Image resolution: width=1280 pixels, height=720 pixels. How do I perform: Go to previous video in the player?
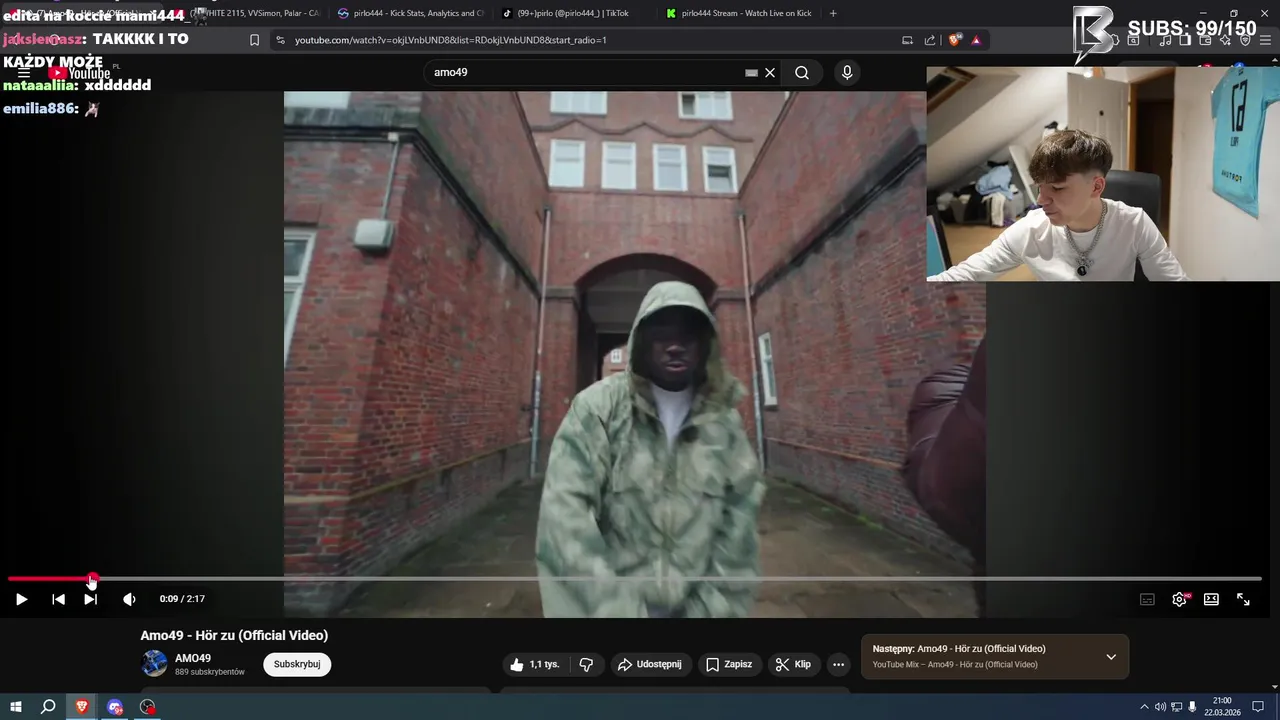pos(58,599)
